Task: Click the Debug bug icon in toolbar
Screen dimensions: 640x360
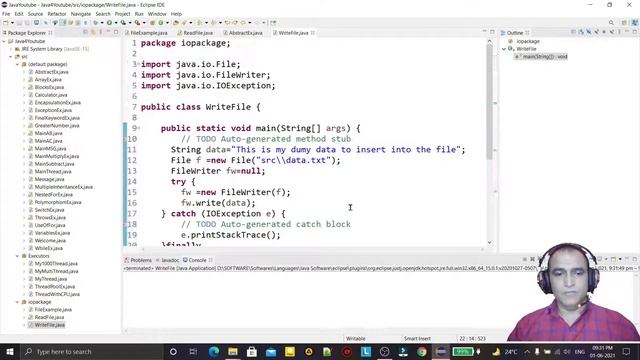Action: 96,23
